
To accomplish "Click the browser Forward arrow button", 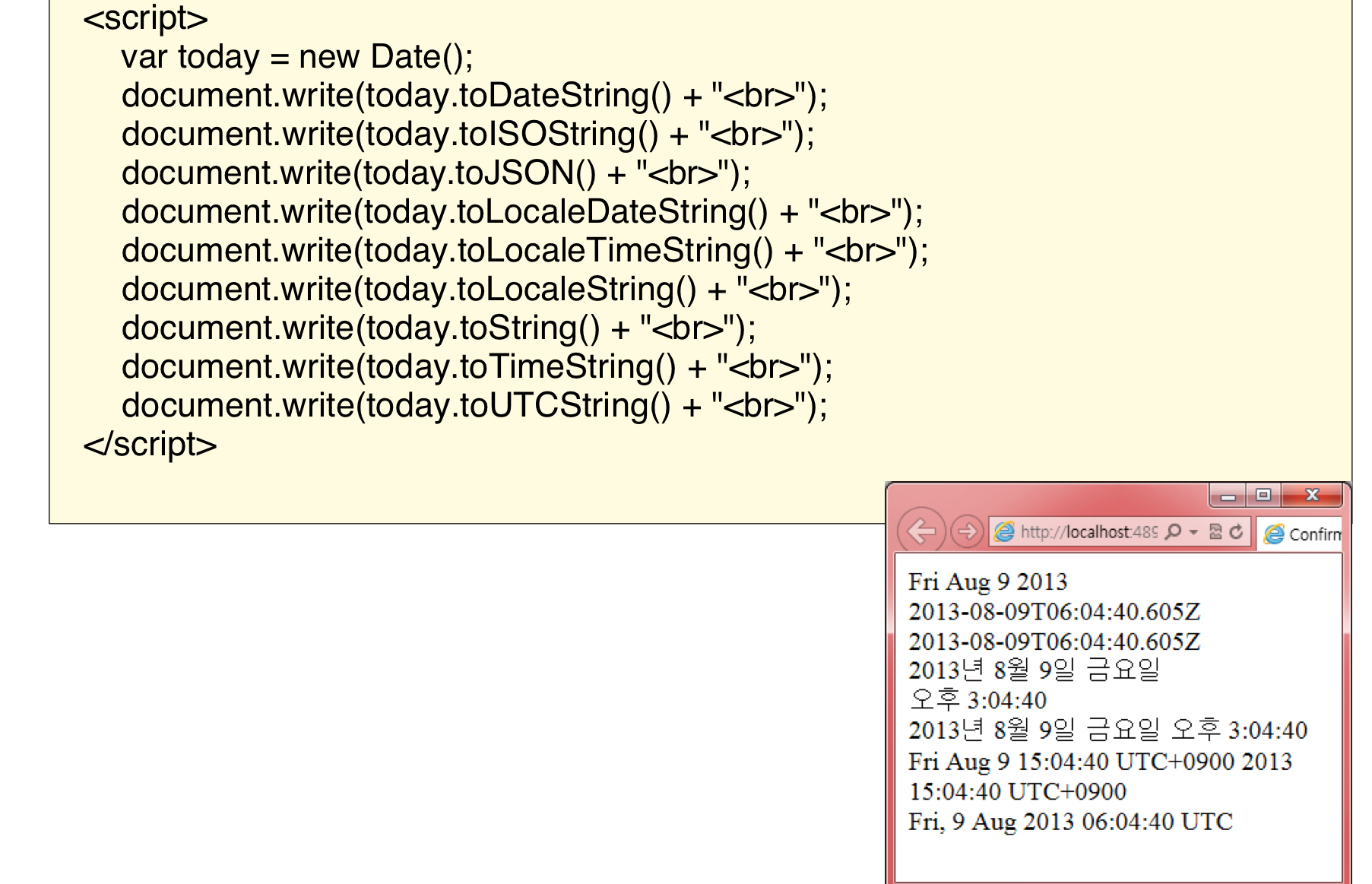I will point(967,531).
